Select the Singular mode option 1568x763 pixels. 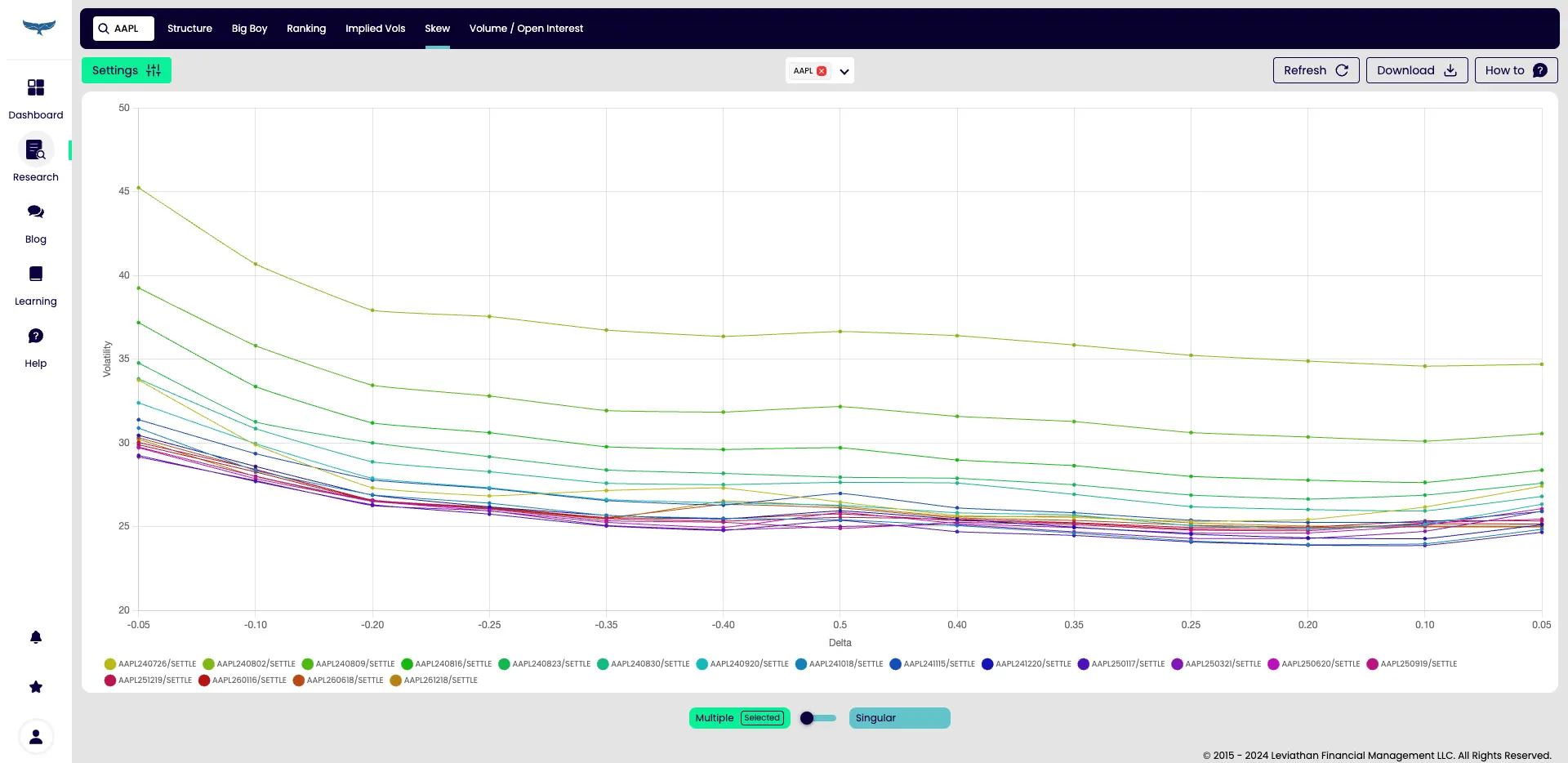click(x=899, y=718)
